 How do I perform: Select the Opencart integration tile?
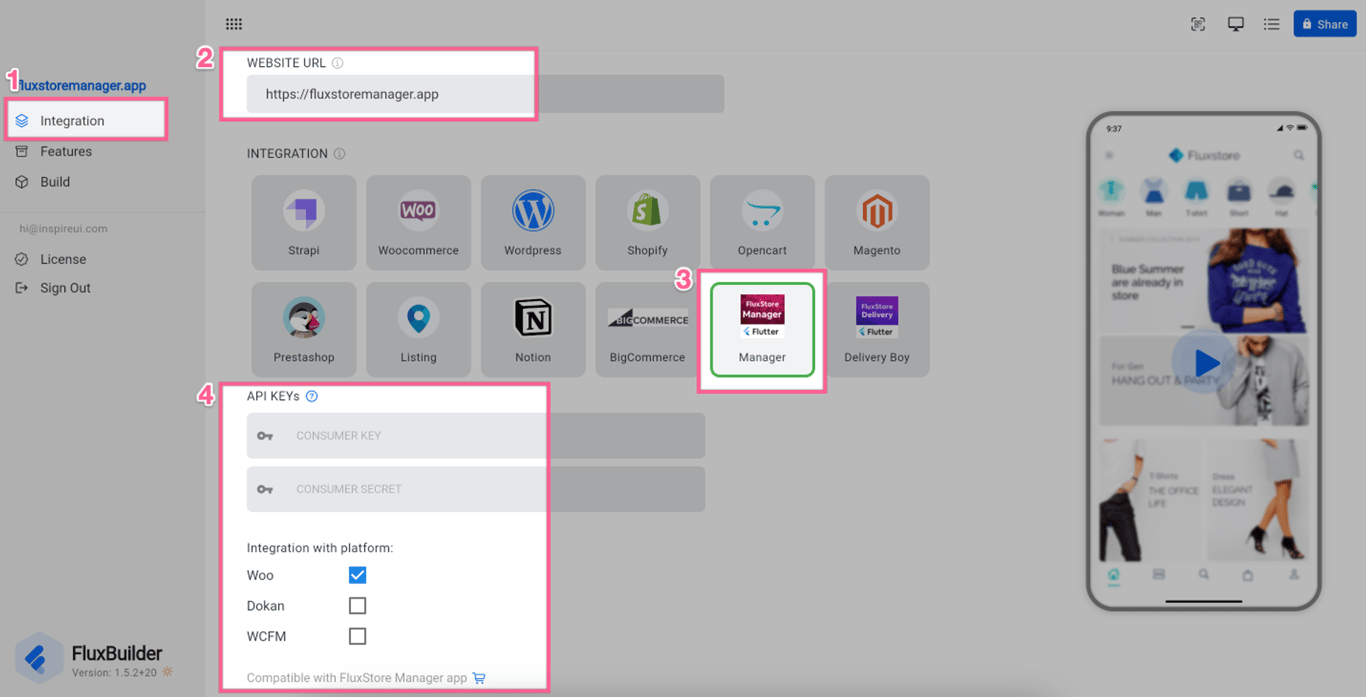point(762,223)
